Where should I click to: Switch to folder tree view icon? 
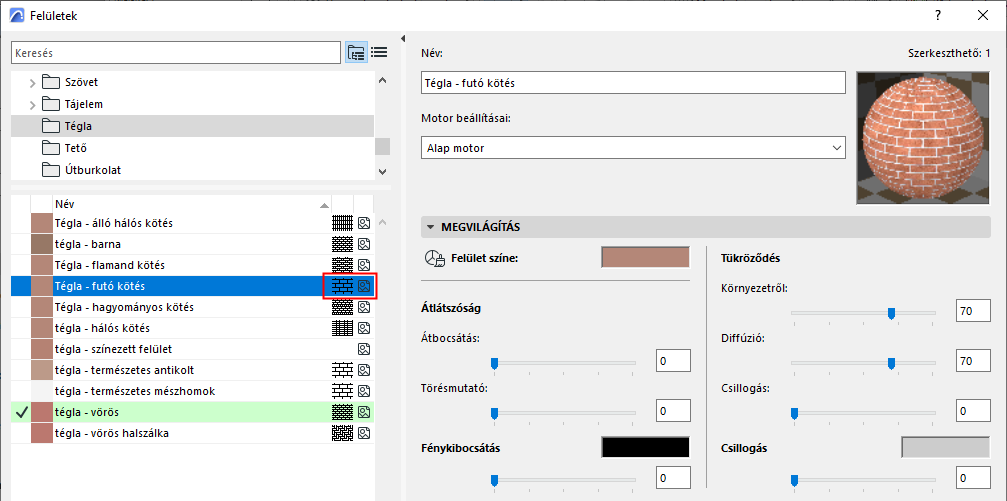356,53
